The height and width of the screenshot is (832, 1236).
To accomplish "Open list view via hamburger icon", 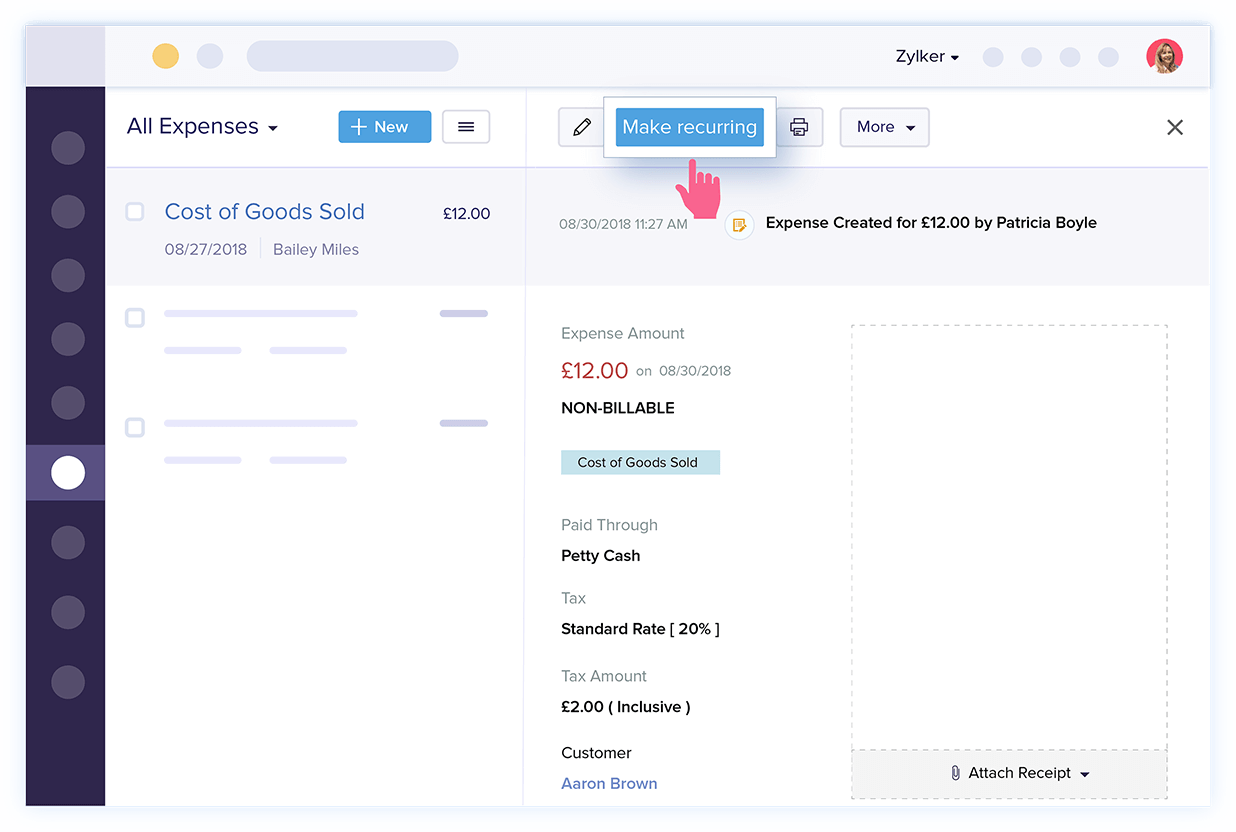I will coord(465,127).
